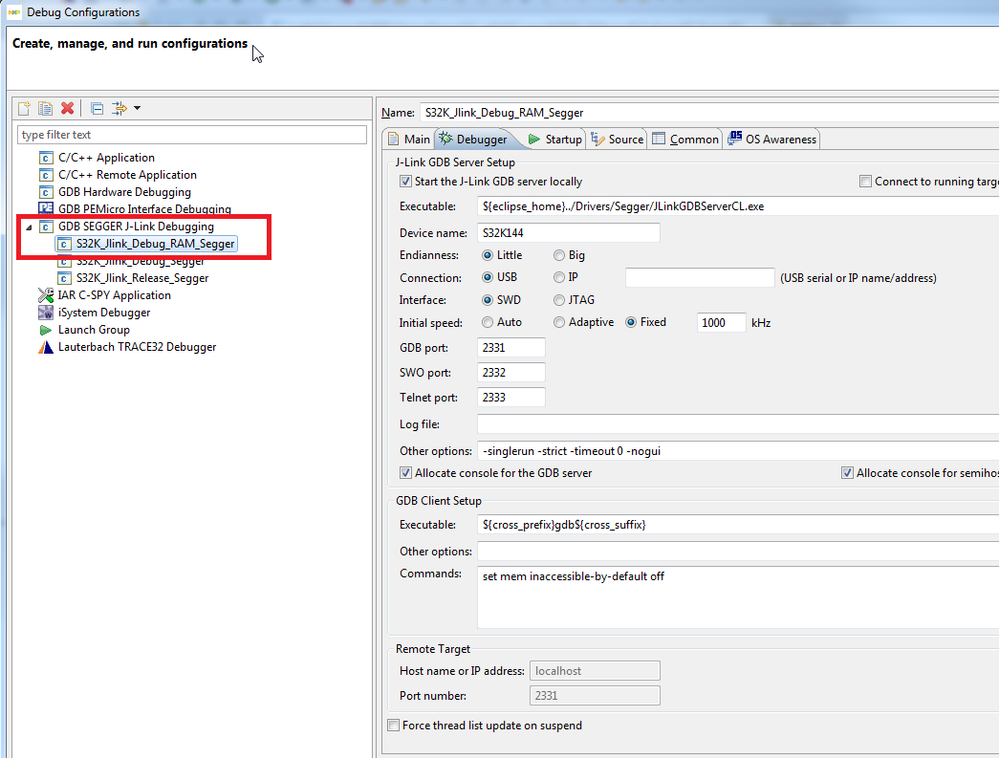Click the Device name field S32K144
The width and height of the screenshot is (999, 758).
click(568, 232)
